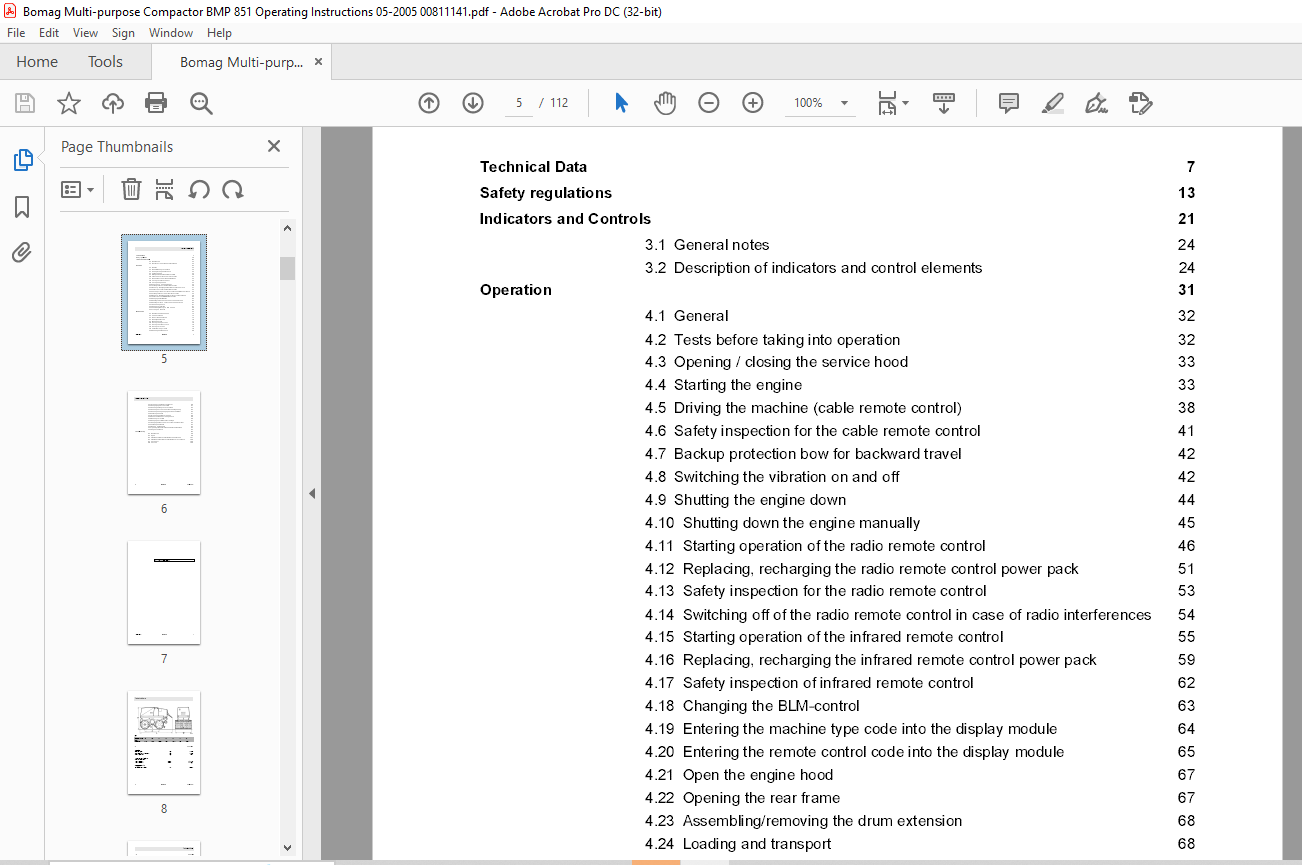The width and height of the screenshot is (1302, 865).
Task: Click the '4.4 Starting the engine' entry
Action: (x=724, y=385)
